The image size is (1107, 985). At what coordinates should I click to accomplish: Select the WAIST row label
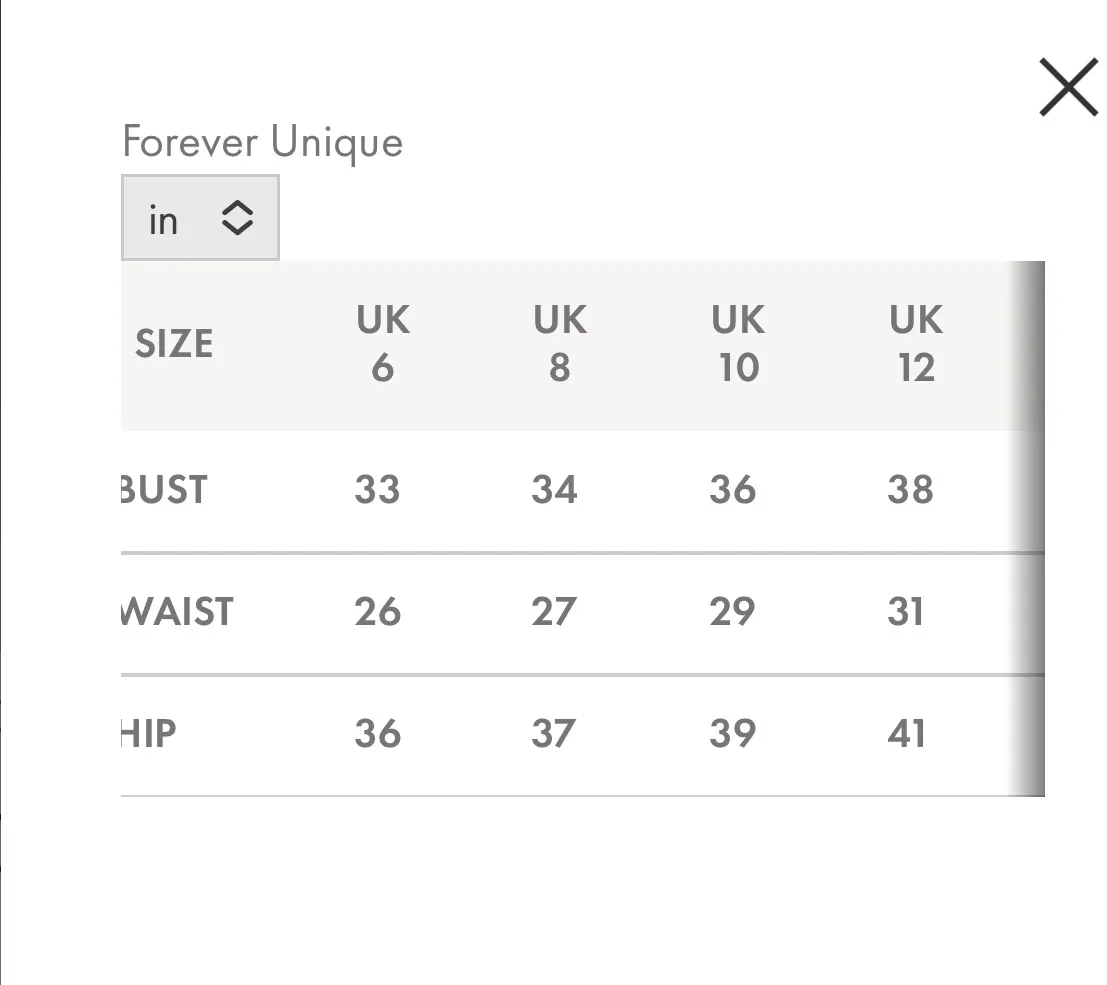pyautogui.click(x=177, y=612)
